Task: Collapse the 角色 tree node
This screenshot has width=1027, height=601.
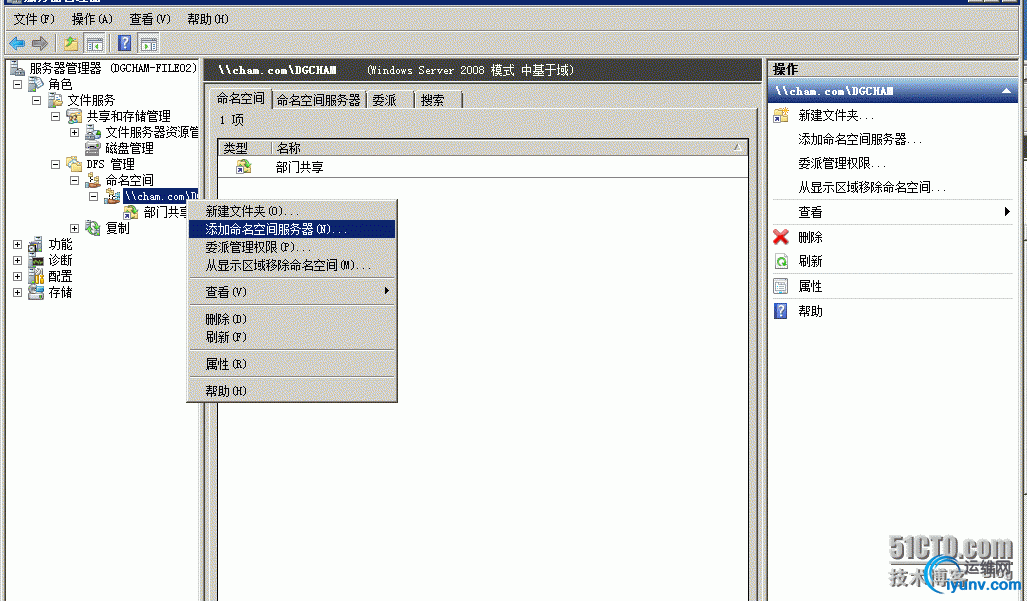Action: tap(18, 84)
